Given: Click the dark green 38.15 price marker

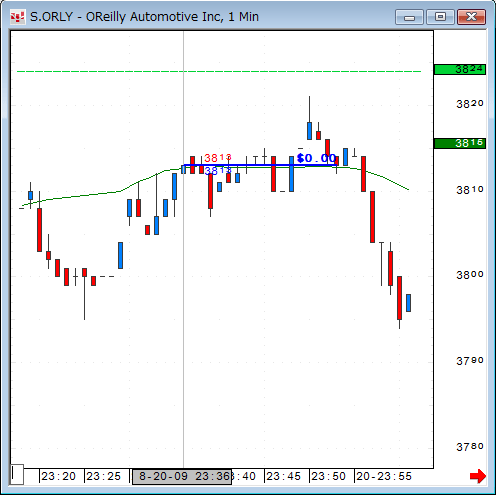Looking at the screenshot, I should tap(460, 143).
